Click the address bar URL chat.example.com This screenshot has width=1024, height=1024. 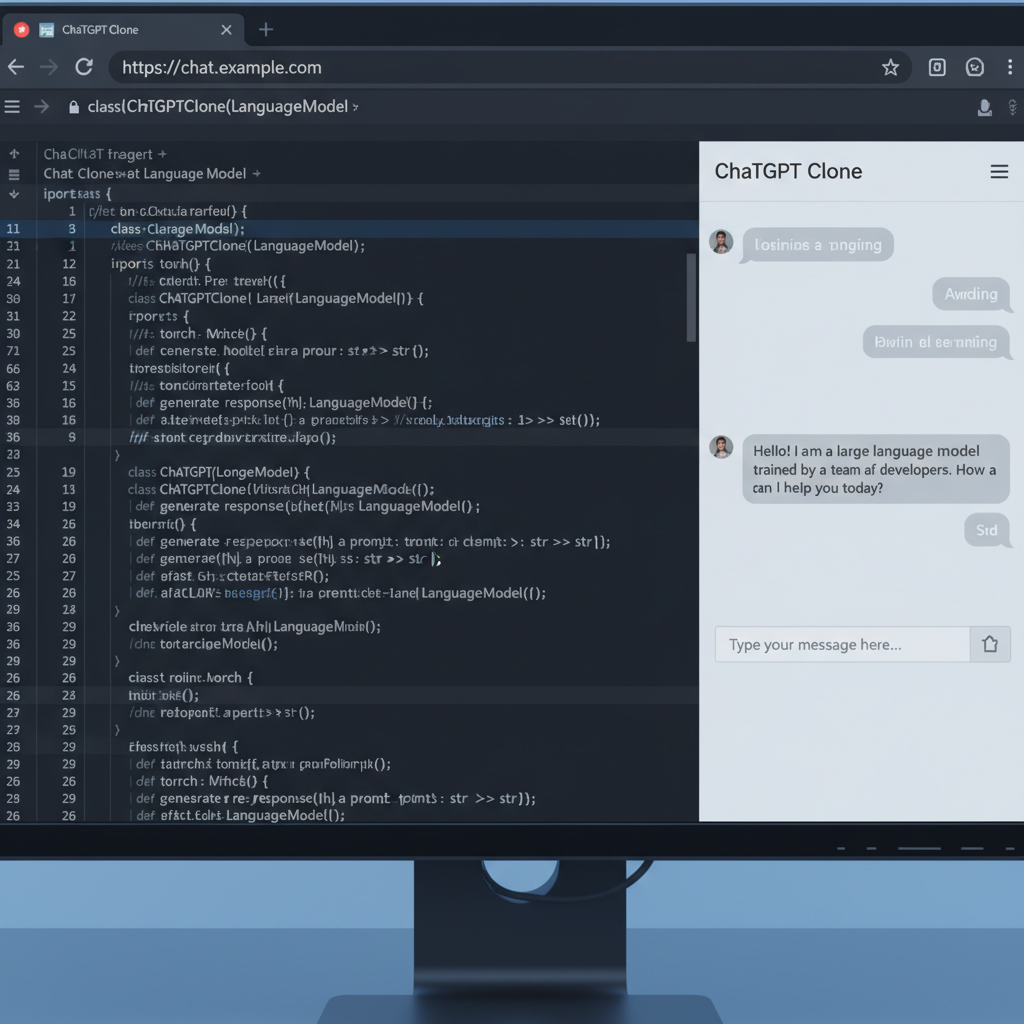pyautogui.click(x=221, y=67)
